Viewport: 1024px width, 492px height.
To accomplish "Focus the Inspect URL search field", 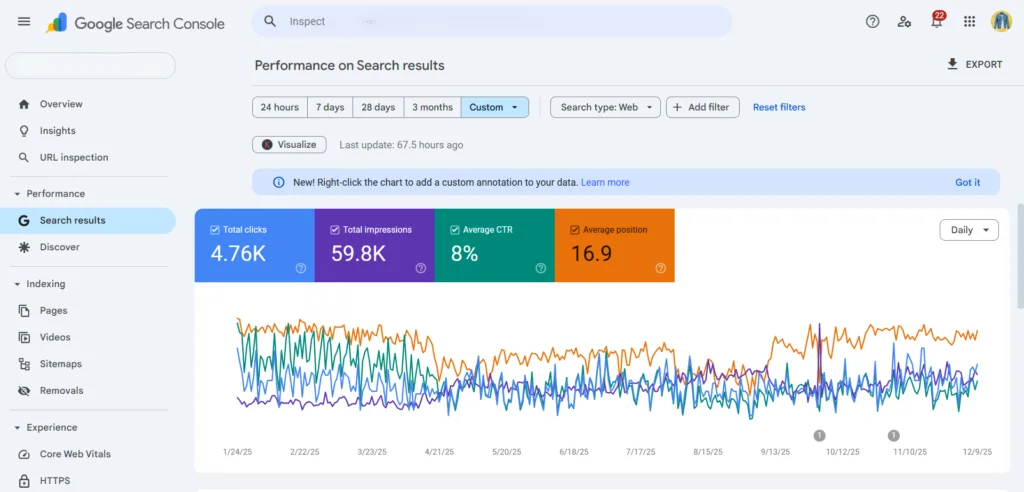I will (x=500, y=21).
